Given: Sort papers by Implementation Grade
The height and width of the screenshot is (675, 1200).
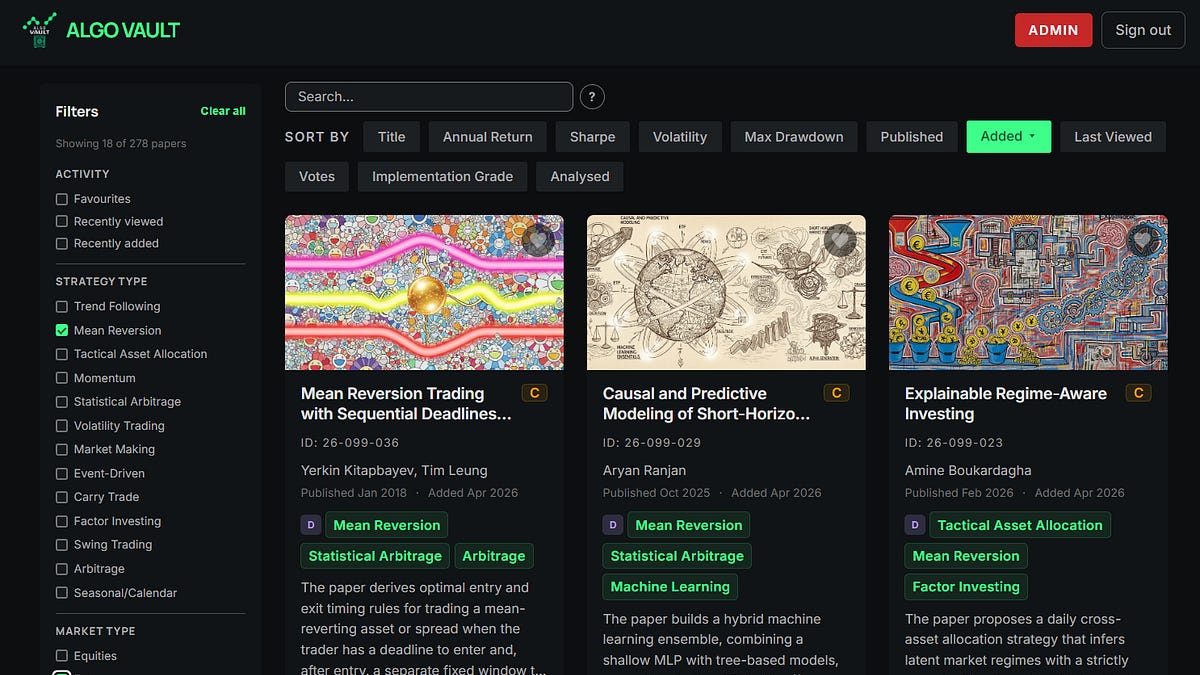Looking at the screenshot, I should (443, 176).
